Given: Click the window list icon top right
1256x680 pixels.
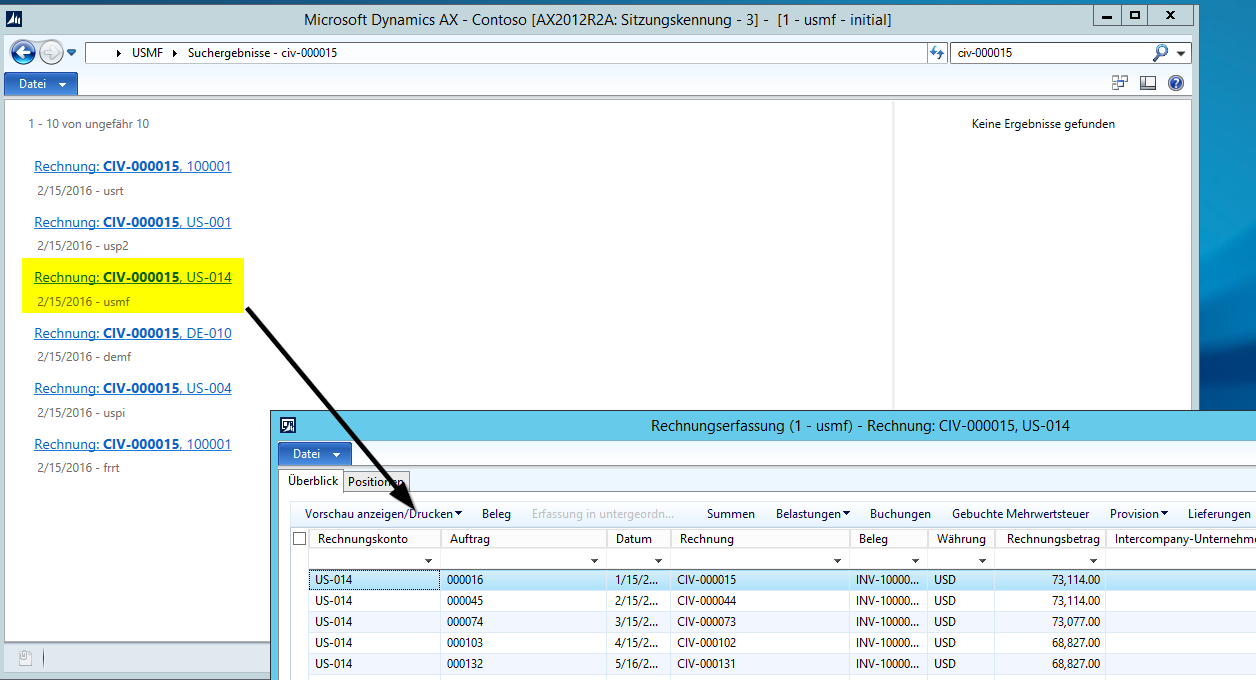Looking at the screenshot, I should tap(1120, 84).
